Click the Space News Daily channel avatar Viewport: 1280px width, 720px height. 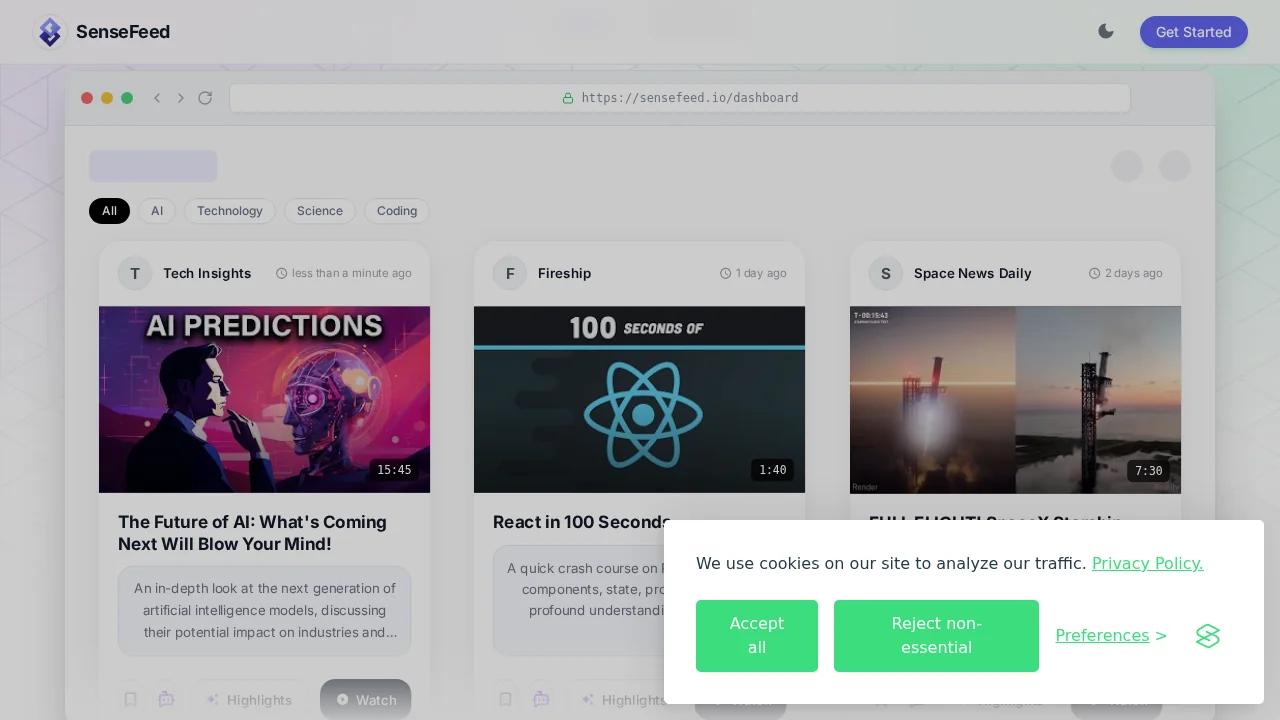pos(885,273)
